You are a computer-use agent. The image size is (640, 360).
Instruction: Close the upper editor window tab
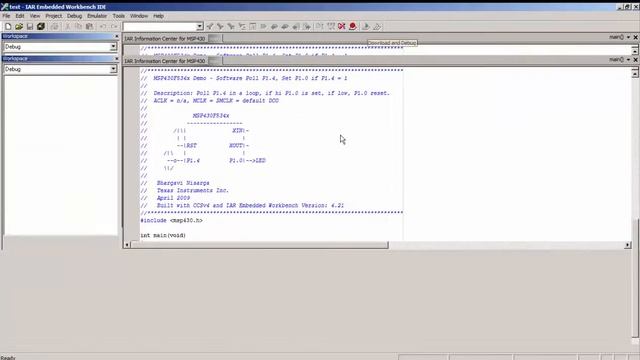(635, 37)
